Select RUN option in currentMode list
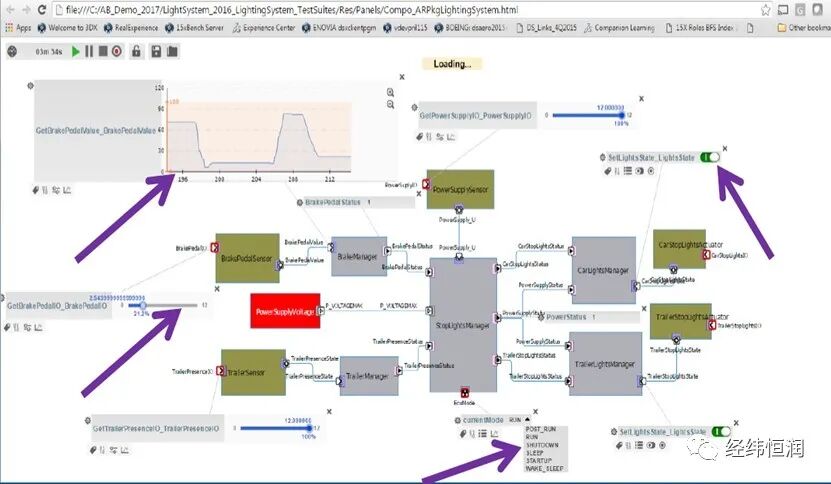831x484 pixels. click(x=532, y=437)
